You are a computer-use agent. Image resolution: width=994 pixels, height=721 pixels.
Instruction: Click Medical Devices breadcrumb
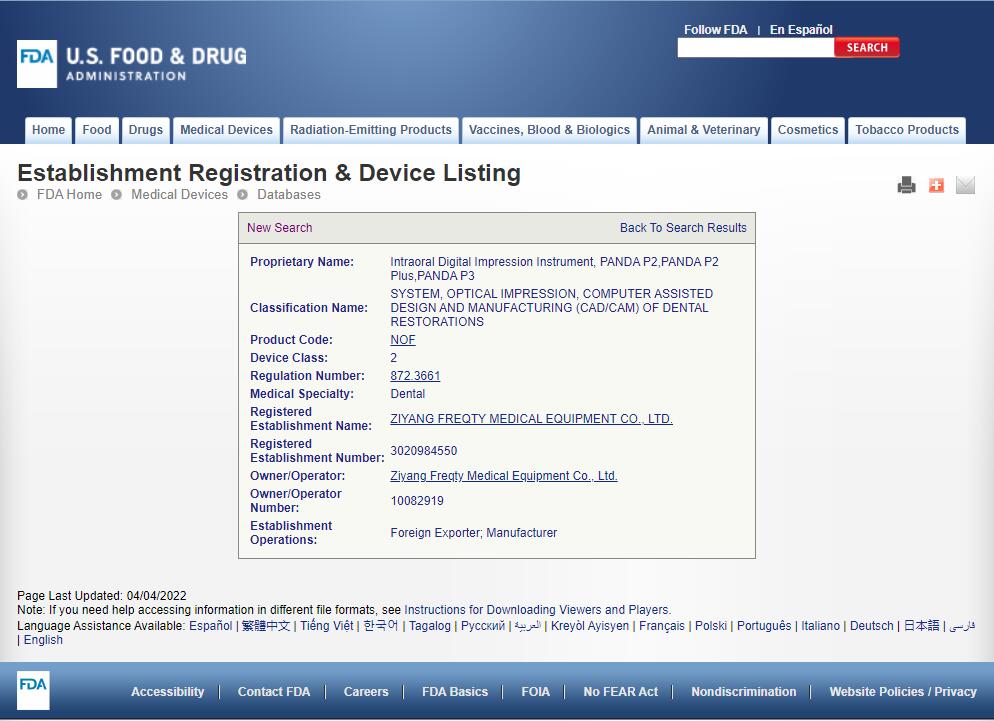(x=179, y=195)
